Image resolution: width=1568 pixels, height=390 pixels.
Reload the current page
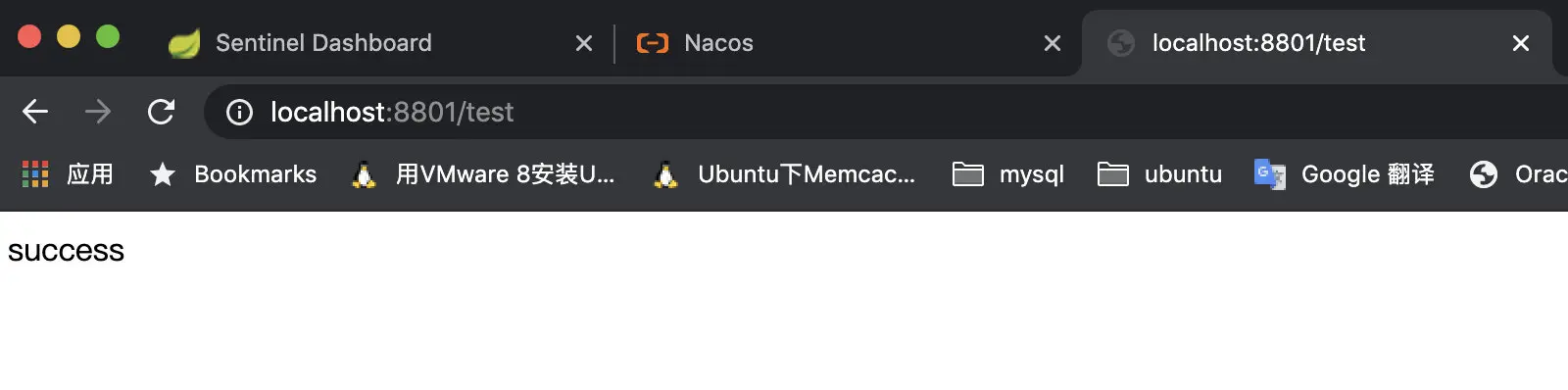point(161,112)
